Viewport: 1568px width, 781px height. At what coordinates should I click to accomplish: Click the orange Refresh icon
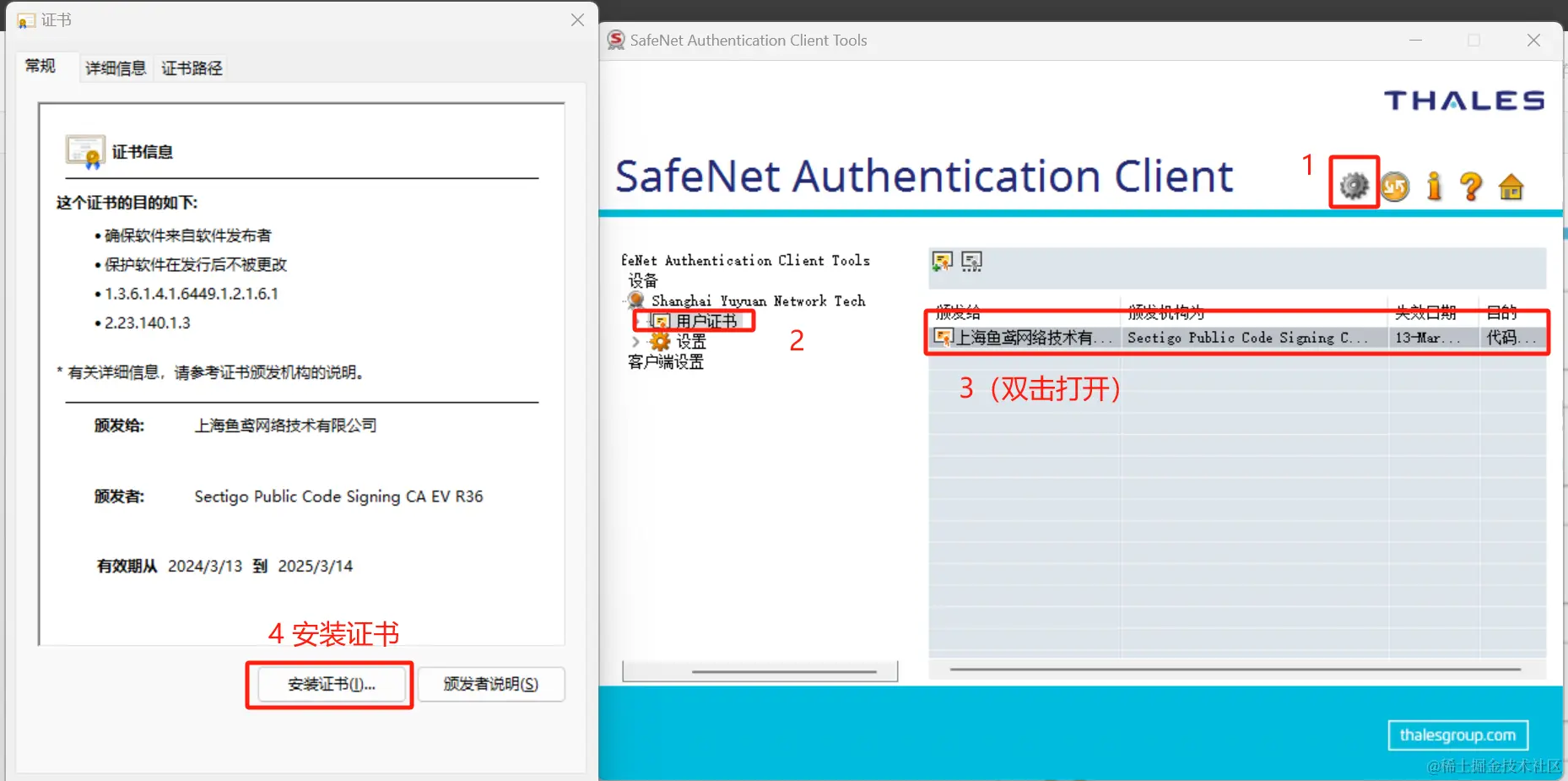click(1395, 186)
